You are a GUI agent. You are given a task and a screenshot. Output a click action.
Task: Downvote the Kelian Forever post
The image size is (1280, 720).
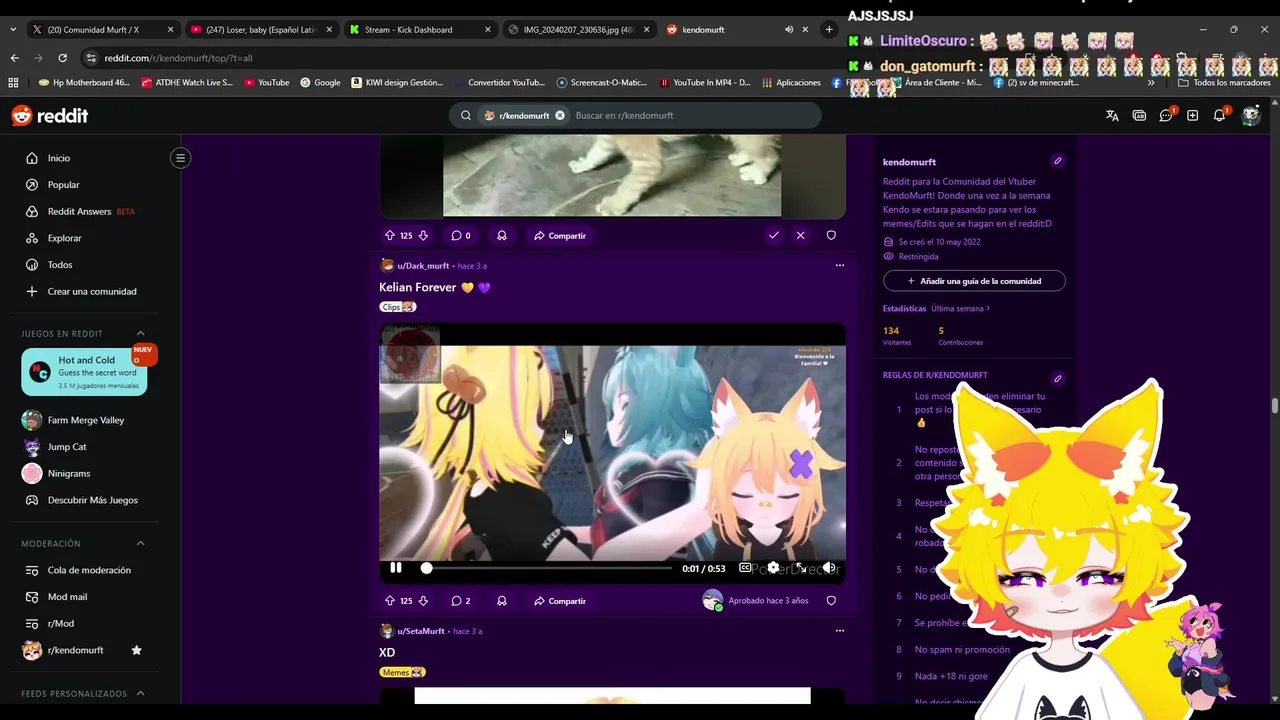tap(423, 601)
